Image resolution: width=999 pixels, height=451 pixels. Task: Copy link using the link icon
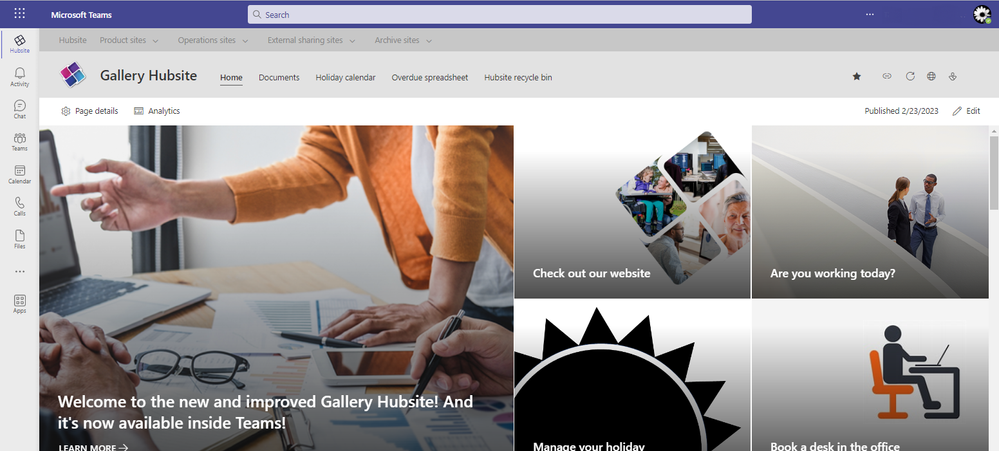886,76
